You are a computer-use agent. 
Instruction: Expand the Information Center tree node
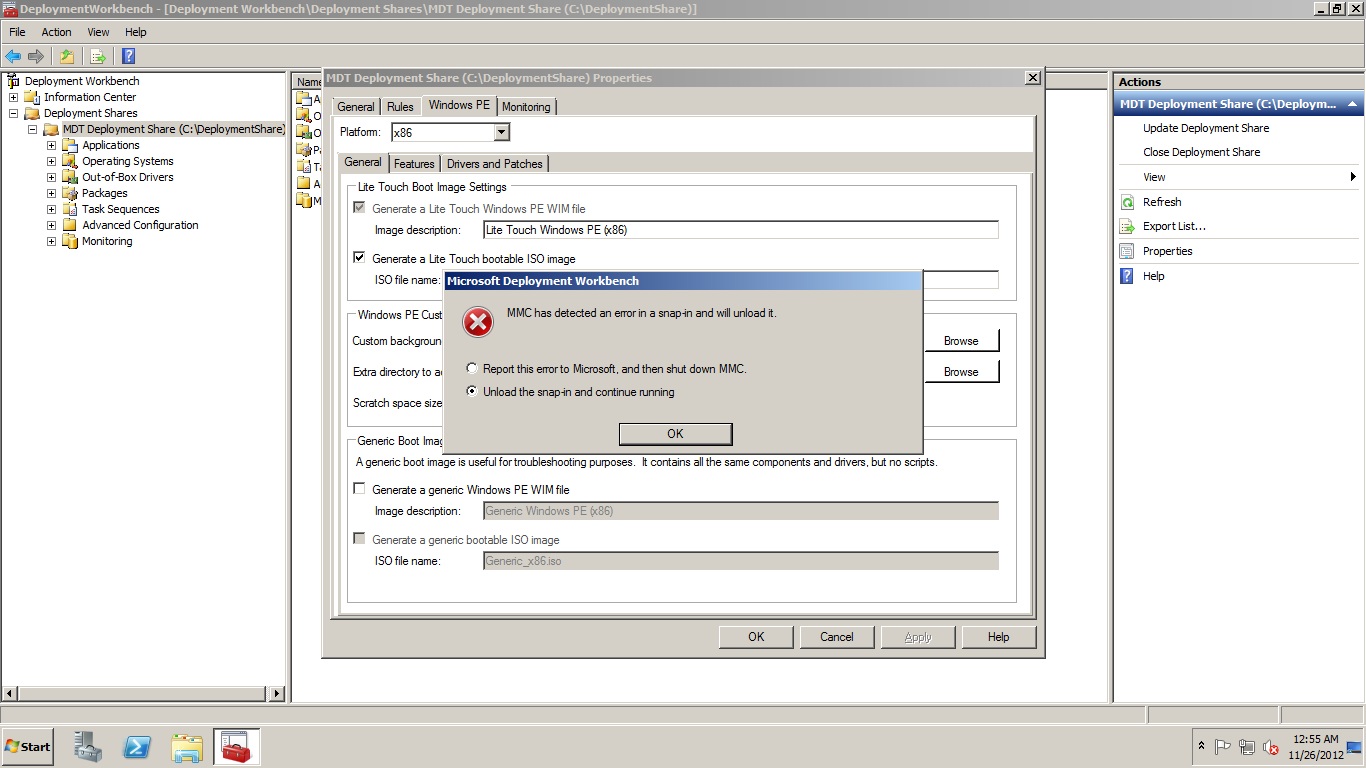coord(13,97)
